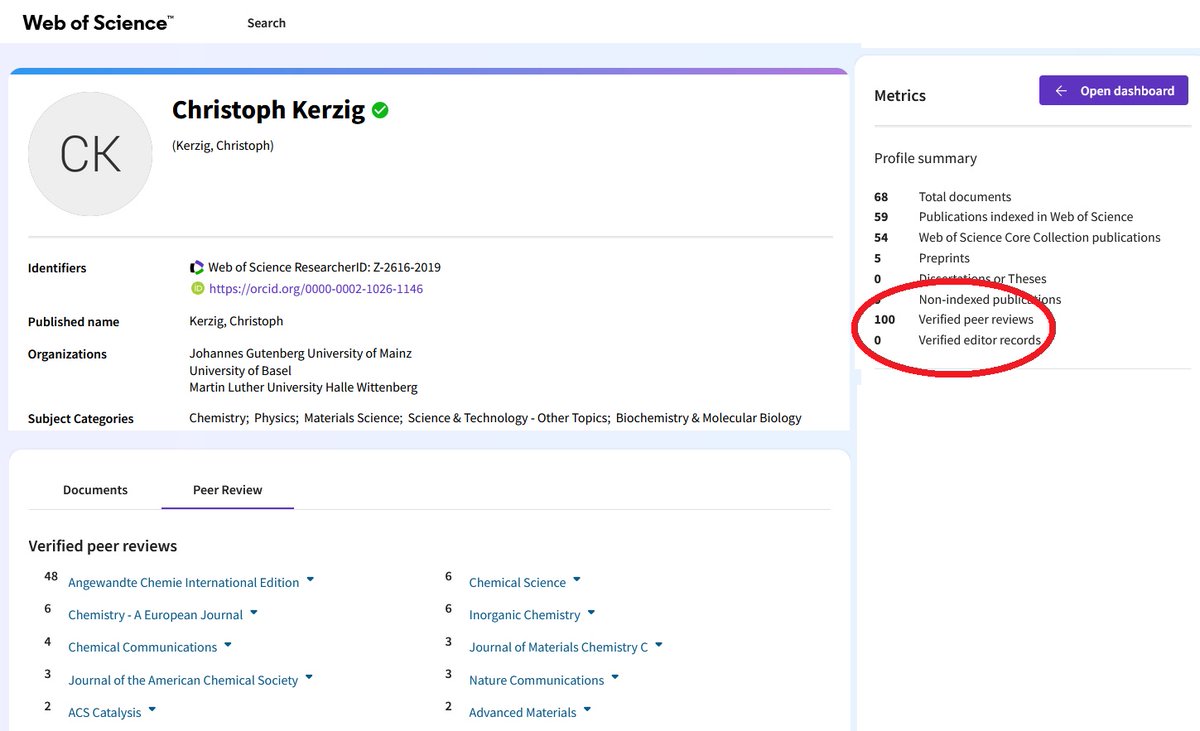Expand the Advanced Materials dropdown arrow

pos(587,710)
